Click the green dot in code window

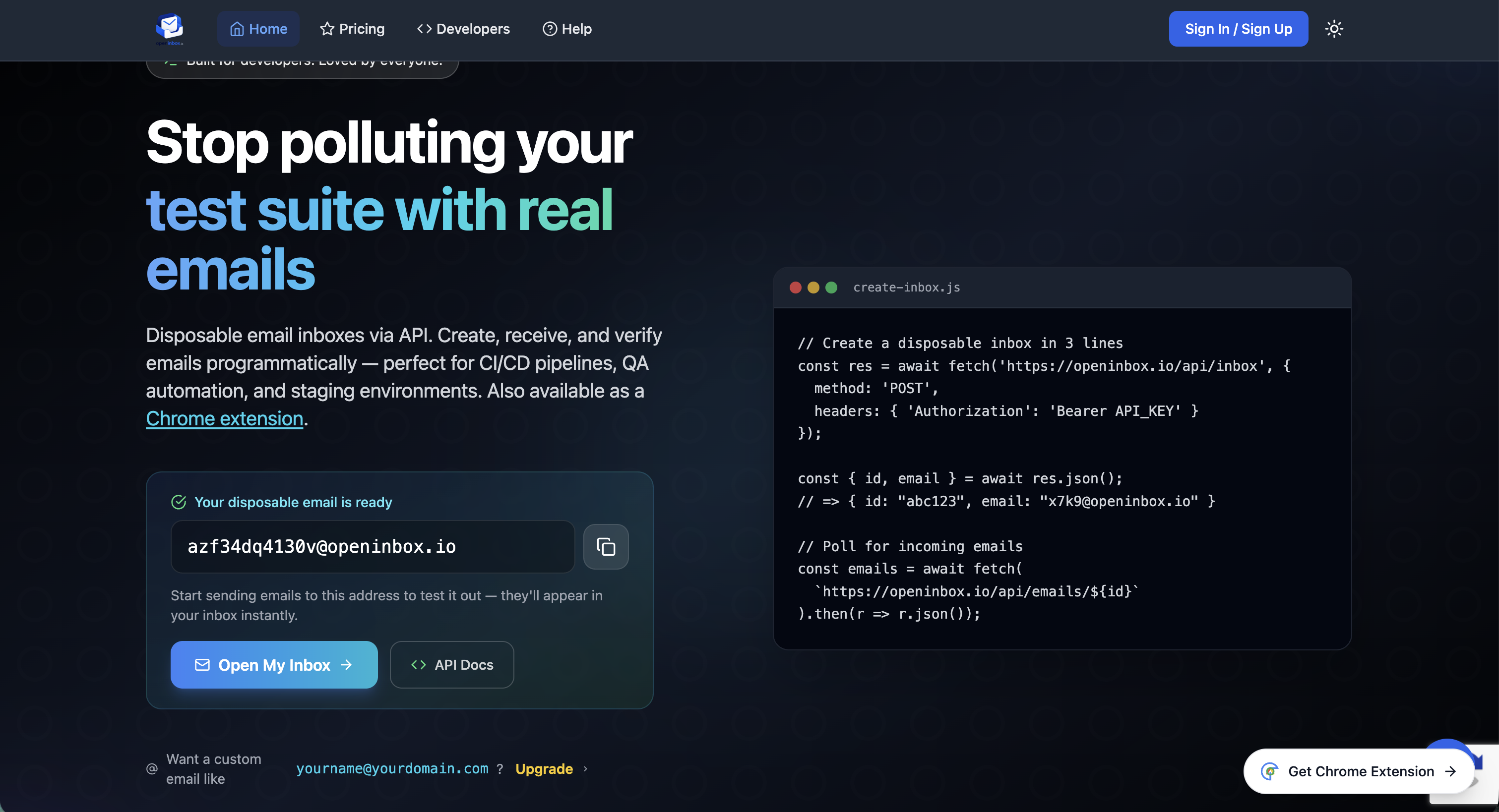(831, 288)
